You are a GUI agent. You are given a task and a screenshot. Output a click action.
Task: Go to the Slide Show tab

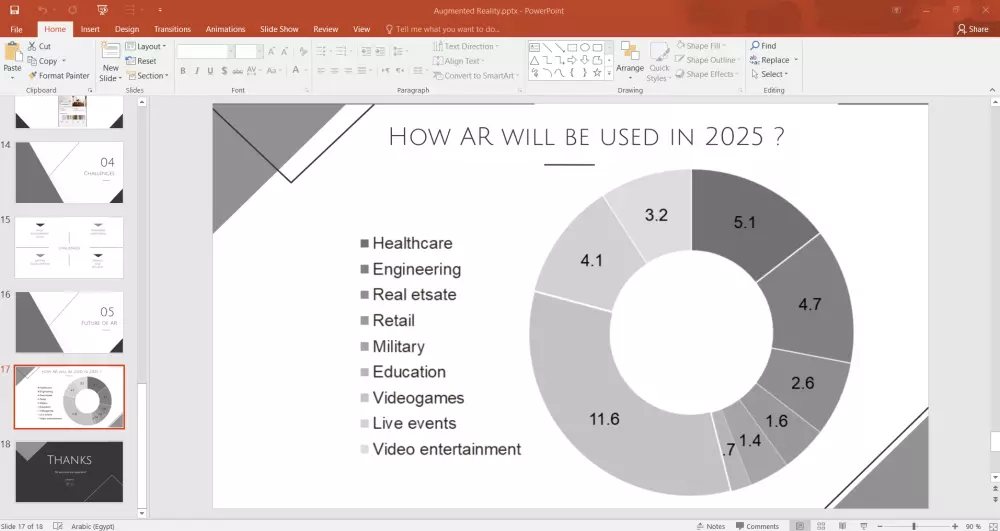point(279,29)
